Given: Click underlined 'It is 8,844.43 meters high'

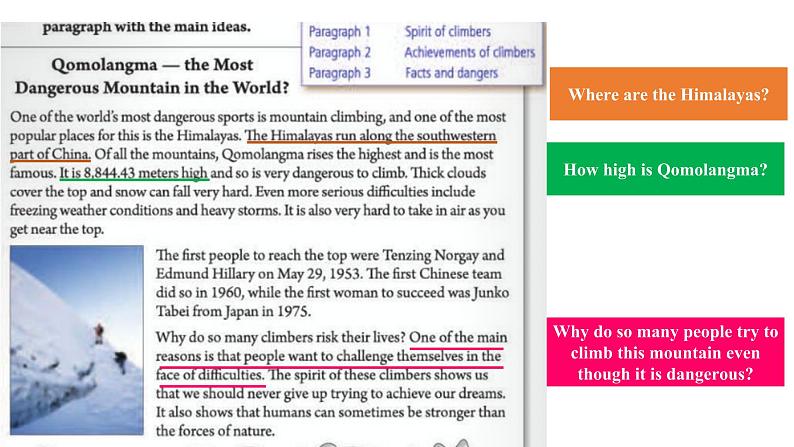Looking at the screenshot, I should pos(134,173).
